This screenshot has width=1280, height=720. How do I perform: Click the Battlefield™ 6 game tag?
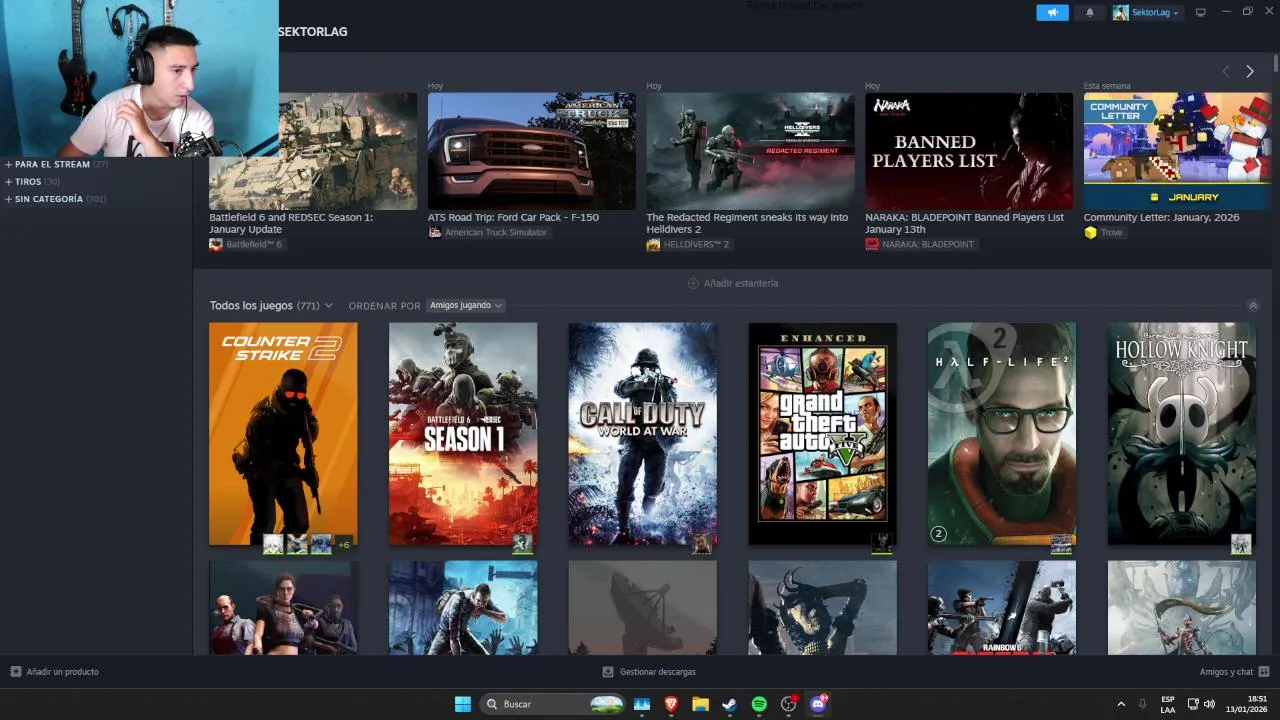[x=246, y=244]
